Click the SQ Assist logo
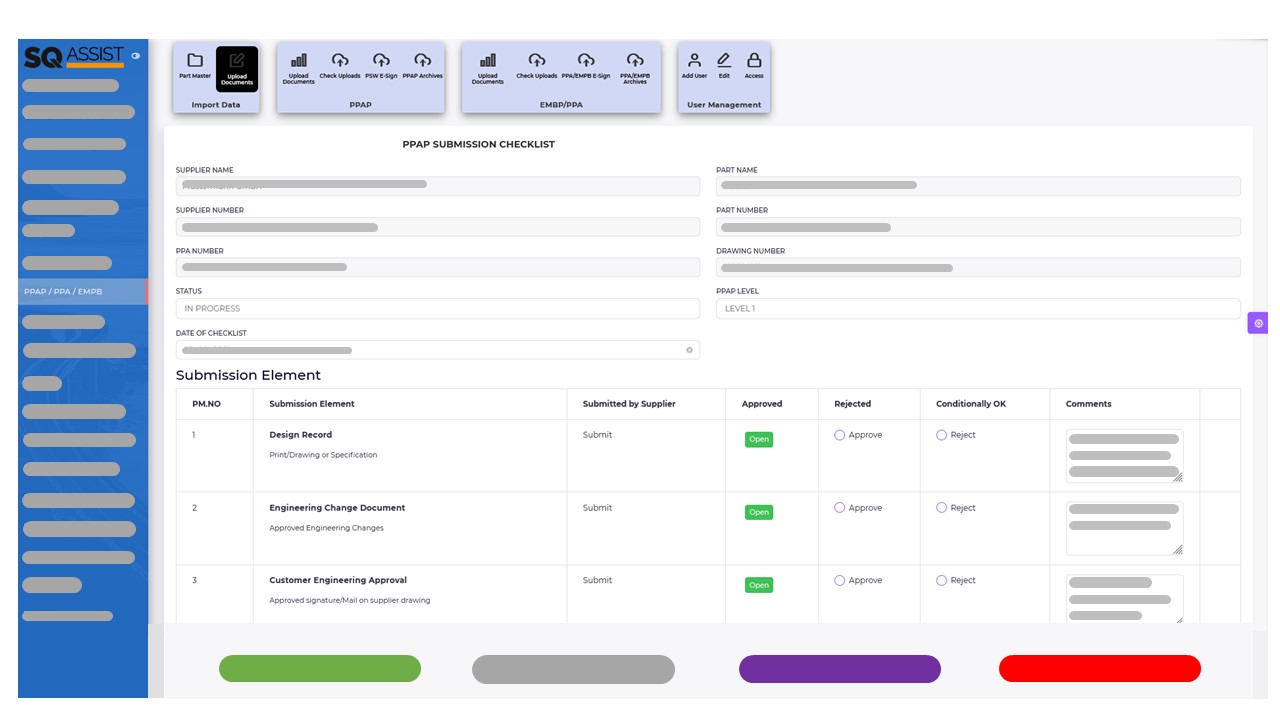The image size is (1280, 720). (74, 57)
